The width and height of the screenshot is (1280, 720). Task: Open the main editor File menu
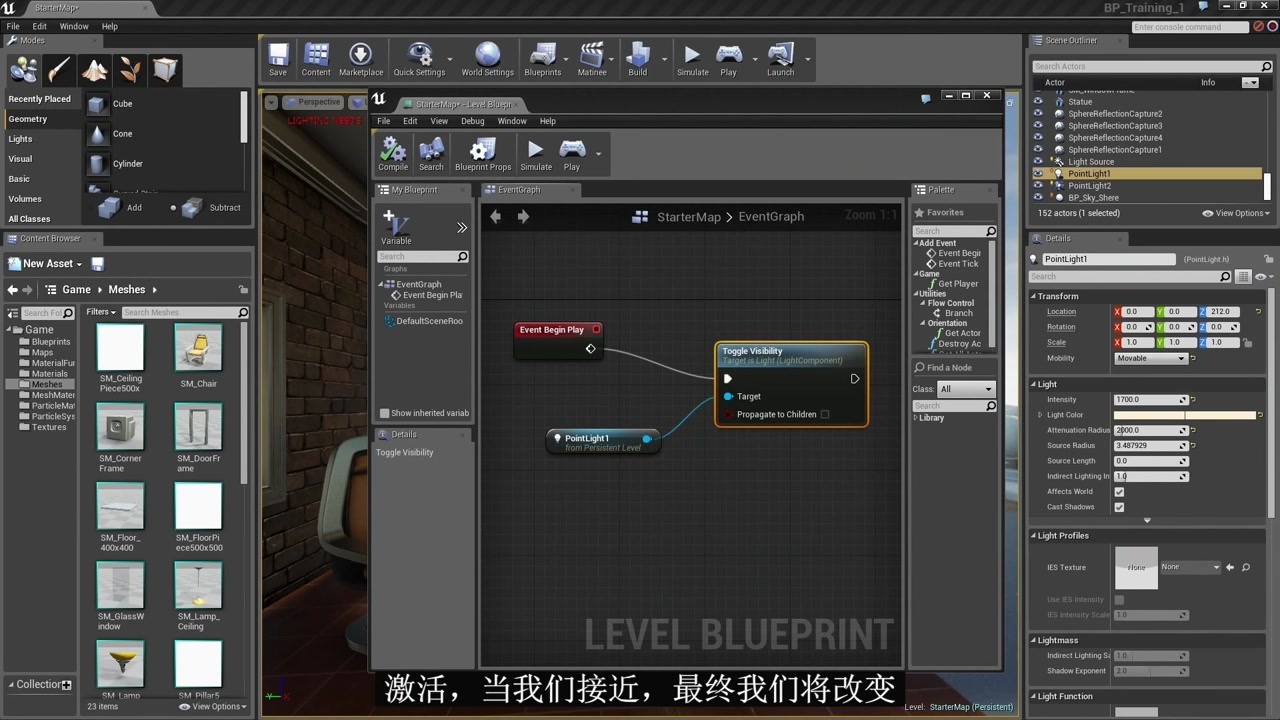(13, 26)
